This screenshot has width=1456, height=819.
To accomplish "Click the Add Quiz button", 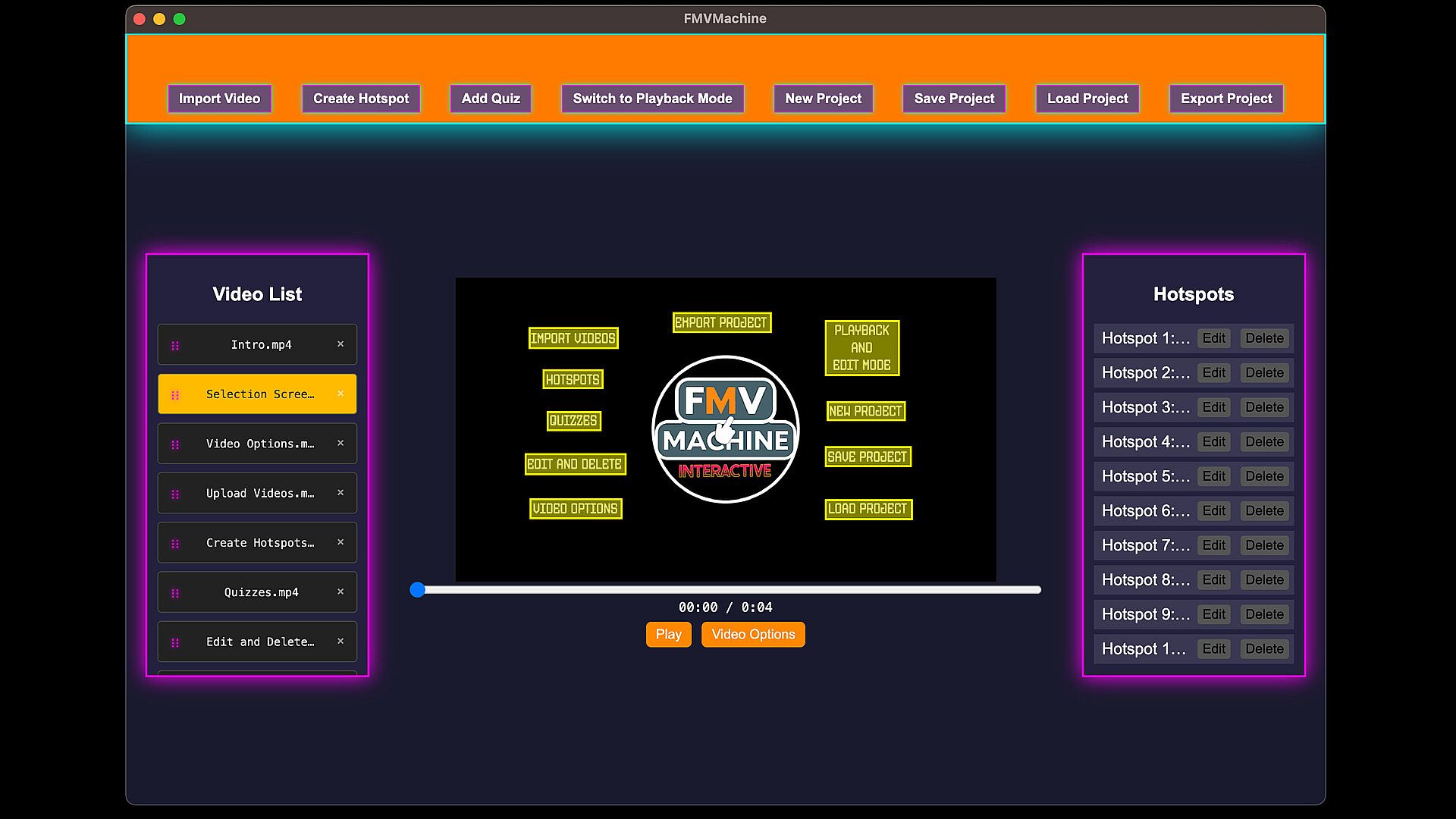I will point(491,99).
